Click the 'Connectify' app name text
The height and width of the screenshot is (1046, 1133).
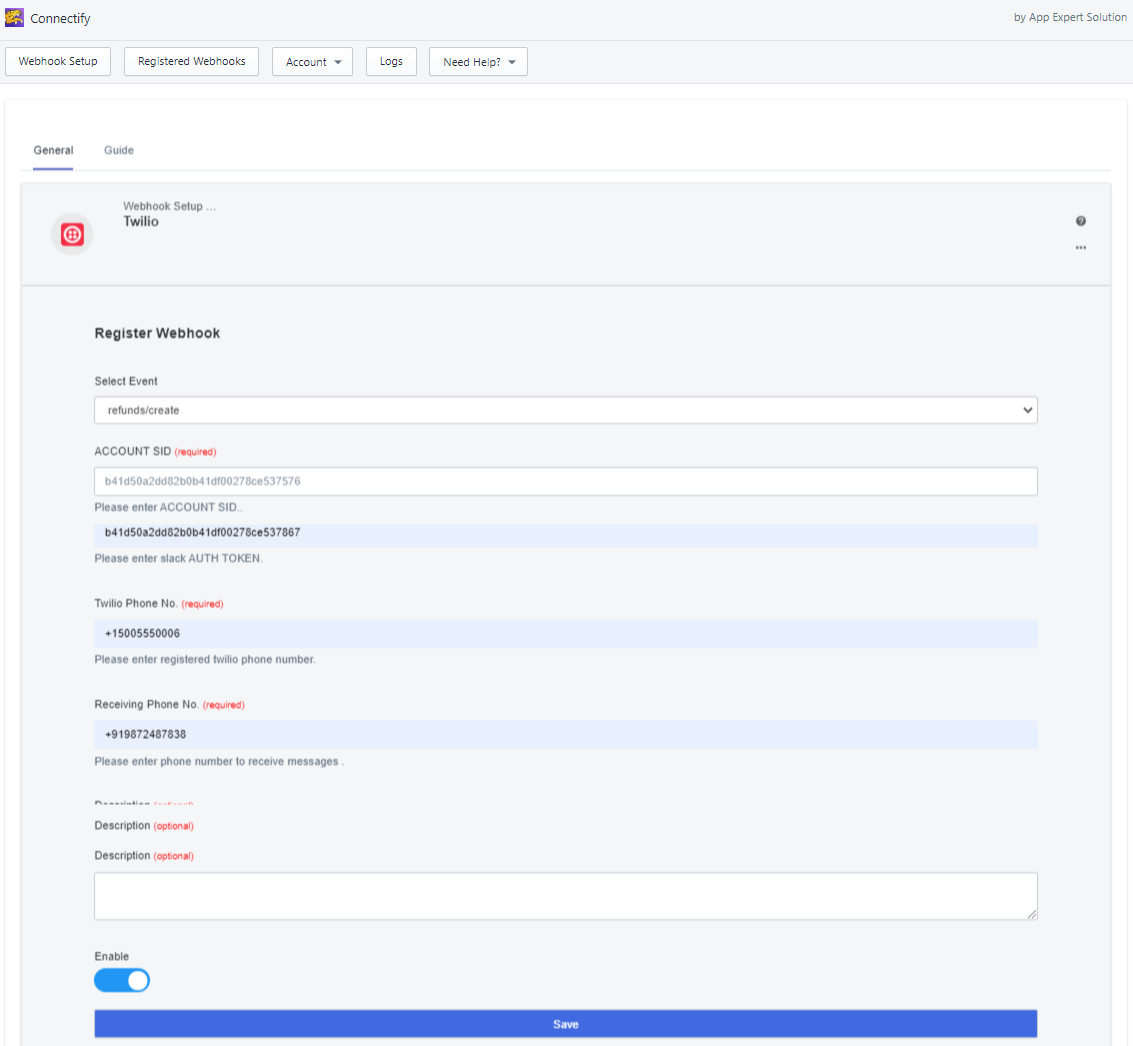[60, 18]
